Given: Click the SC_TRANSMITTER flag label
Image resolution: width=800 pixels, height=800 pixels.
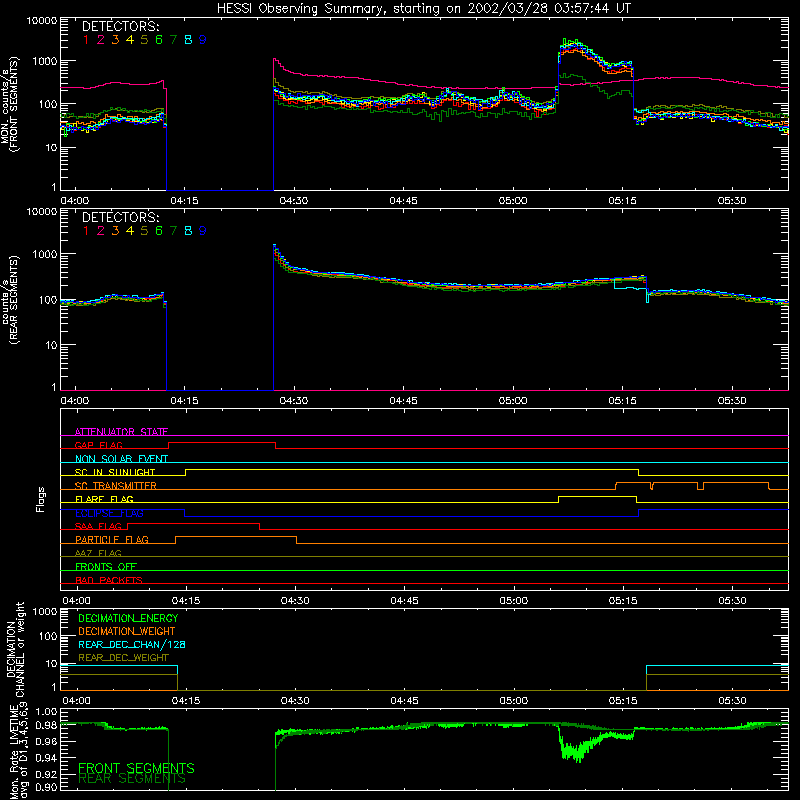Looking at the screenshot, I should [116, 486].
